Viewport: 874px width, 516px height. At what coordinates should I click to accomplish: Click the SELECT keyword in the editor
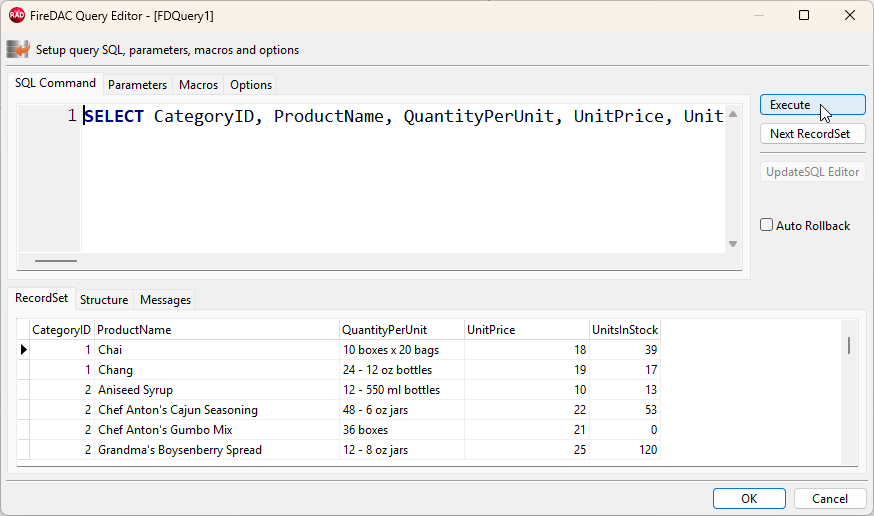[x=114, y=116]
